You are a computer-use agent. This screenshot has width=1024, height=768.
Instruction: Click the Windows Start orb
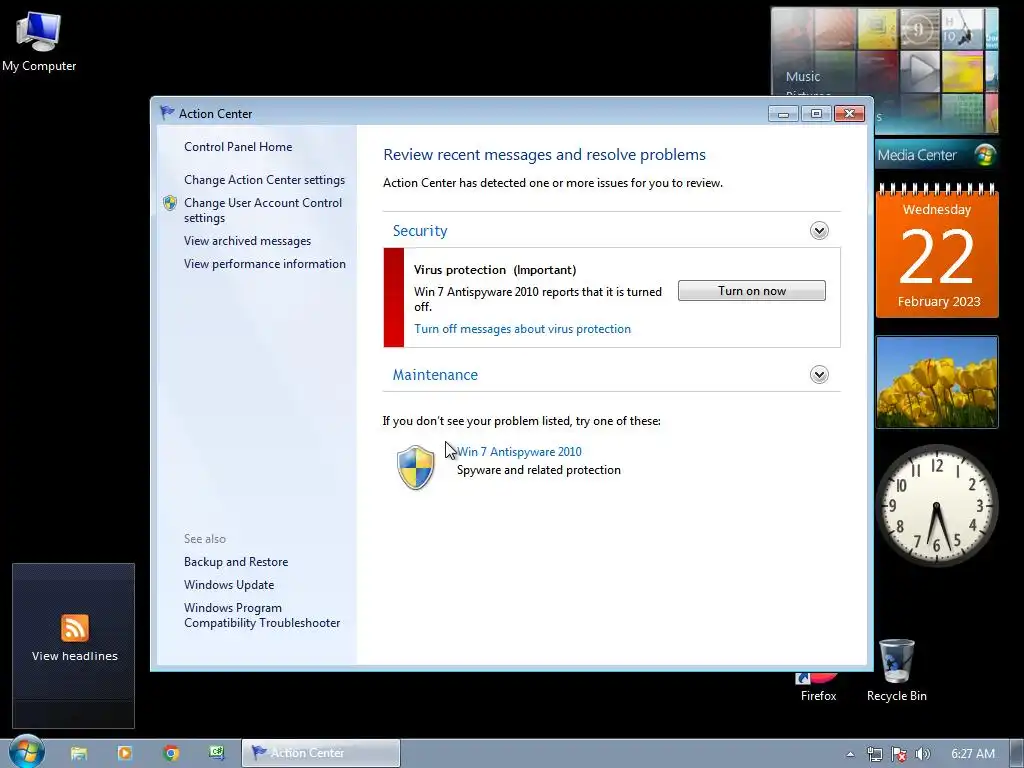point(26,752)
